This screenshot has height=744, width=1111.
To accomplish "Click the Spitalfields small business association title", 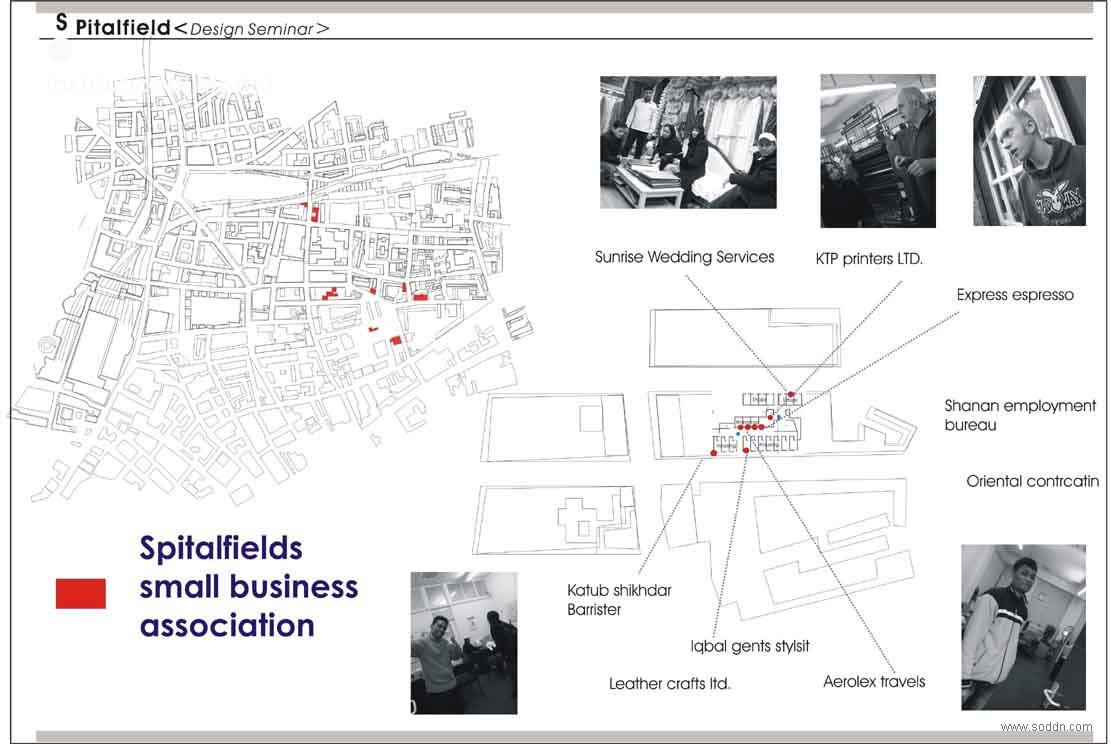I will tap(248, 587).
